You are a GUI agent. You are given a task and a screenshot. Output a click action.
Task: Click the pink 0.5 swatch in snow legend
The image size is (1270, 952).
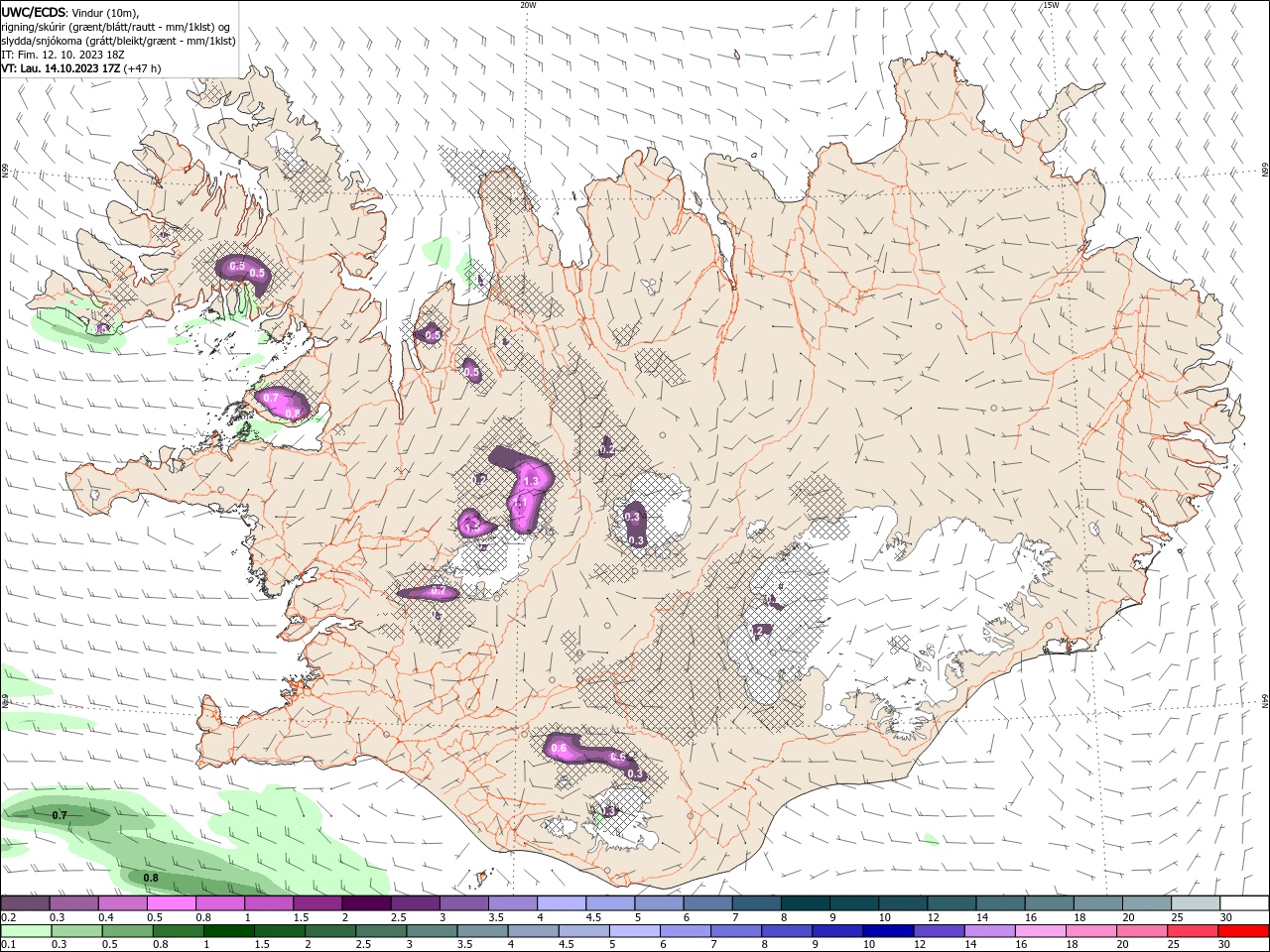171,903
